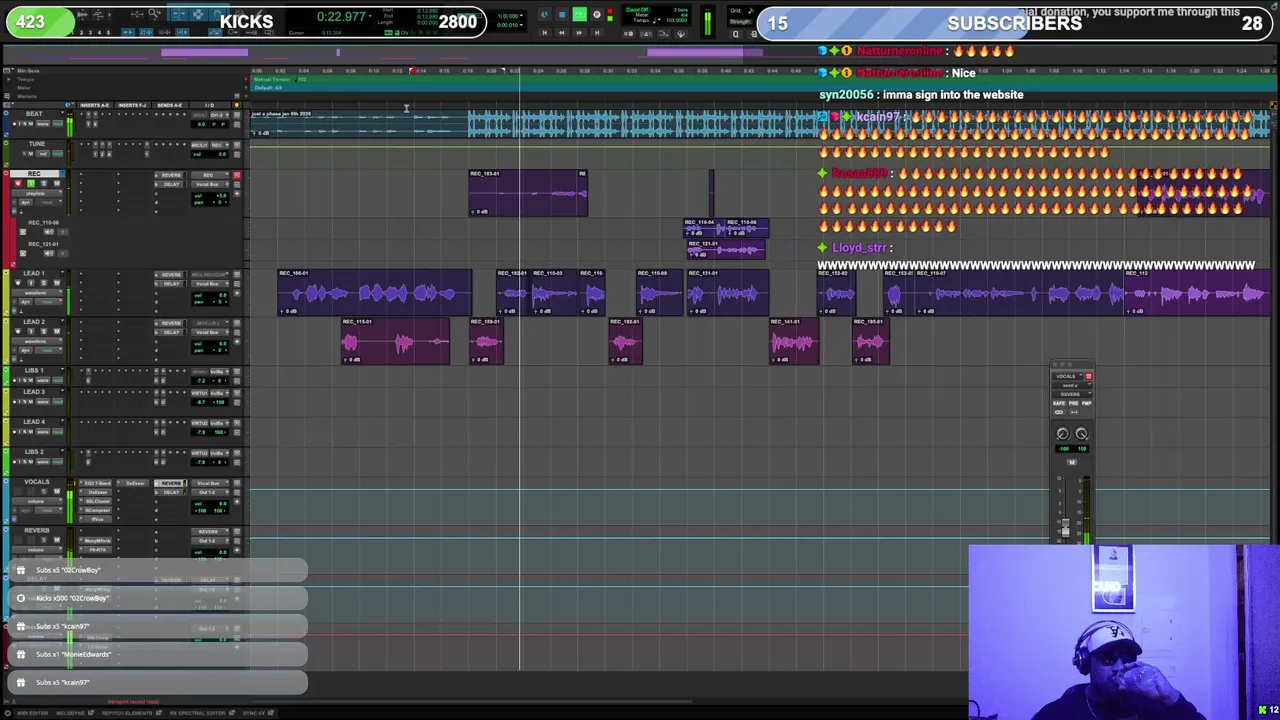Click the SENDS A-E column header

170,105
